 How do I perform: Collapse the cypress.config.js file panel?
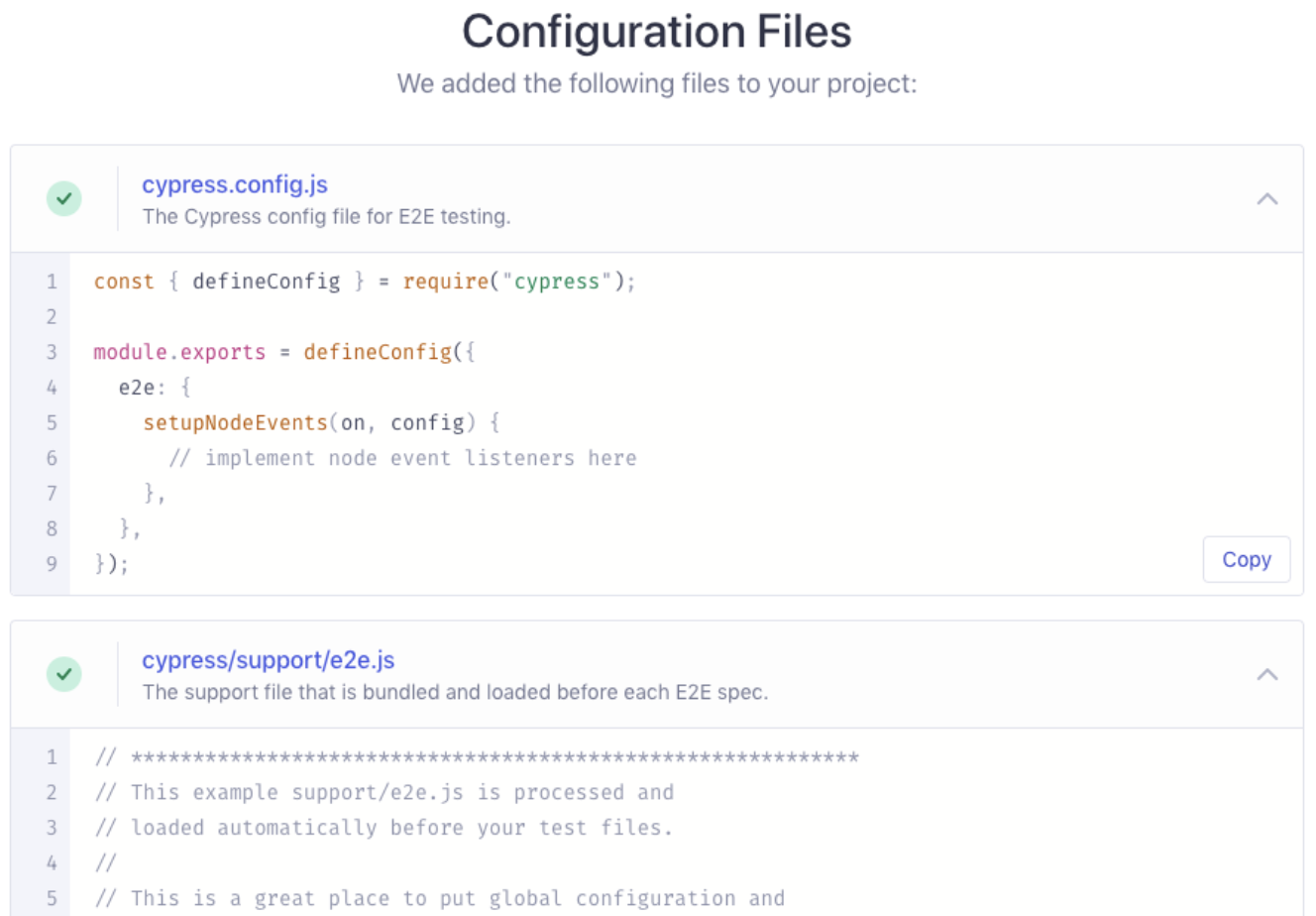pos(1266,198)
